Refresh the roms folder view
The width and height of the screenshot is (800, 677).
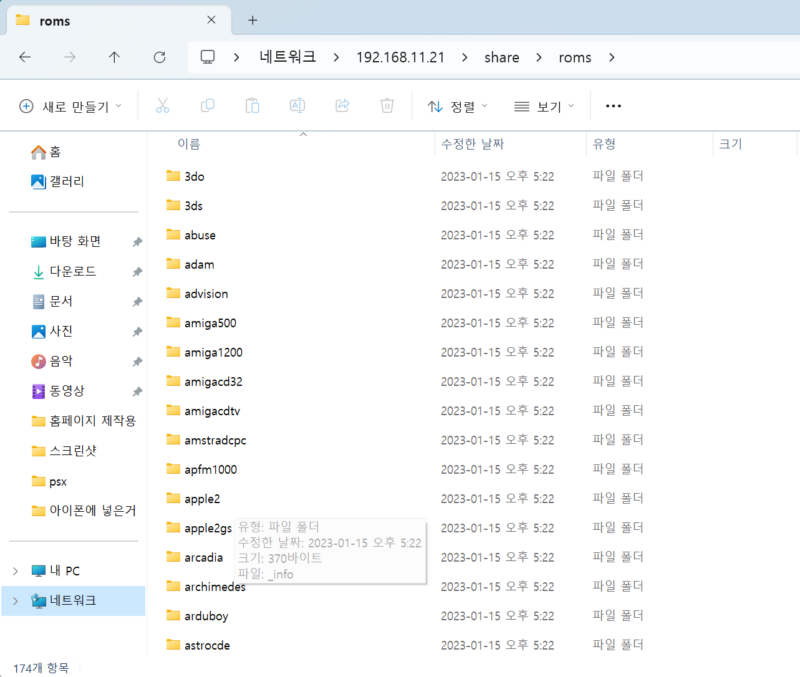(160, 57)
